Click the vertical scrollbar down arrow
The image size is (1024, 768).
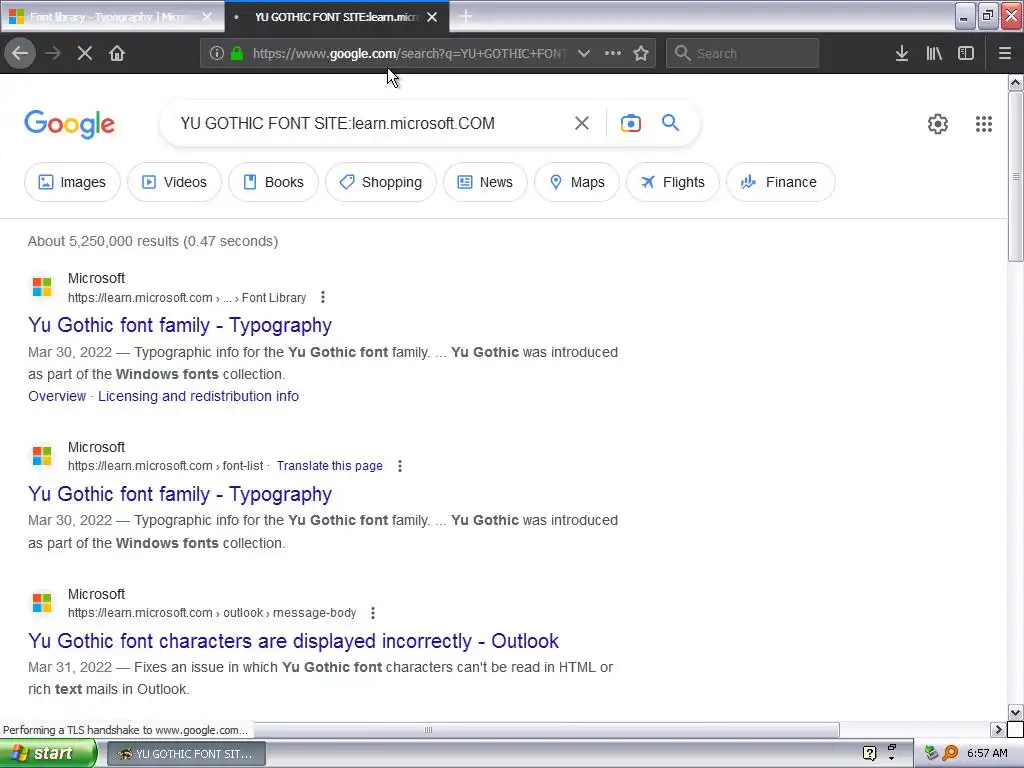pyautogui.click(x=1016, y=712)
